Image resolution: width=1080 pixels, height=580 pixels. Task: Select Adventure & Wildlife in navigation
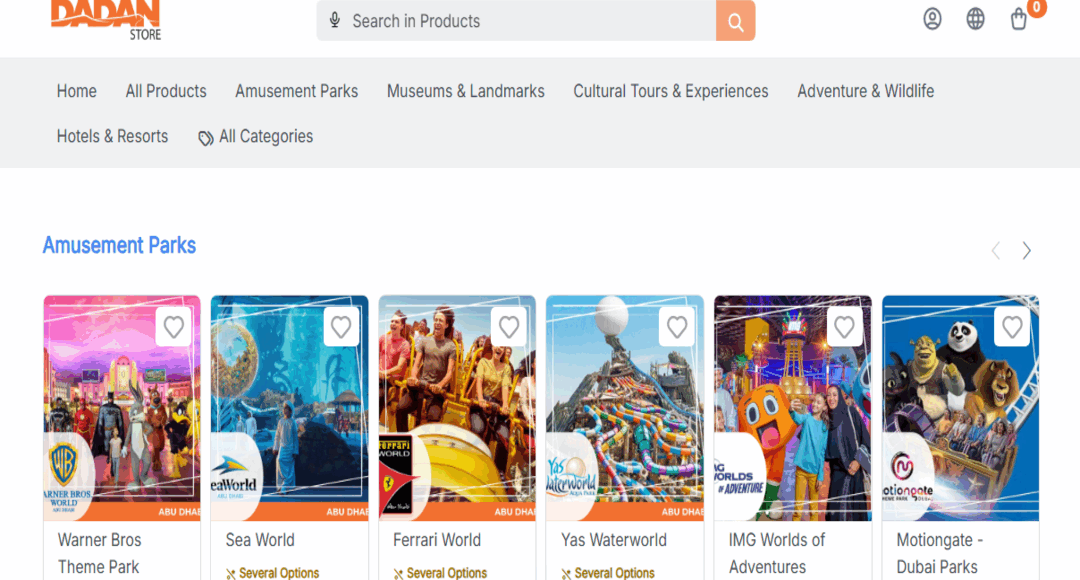click(865, 91)
